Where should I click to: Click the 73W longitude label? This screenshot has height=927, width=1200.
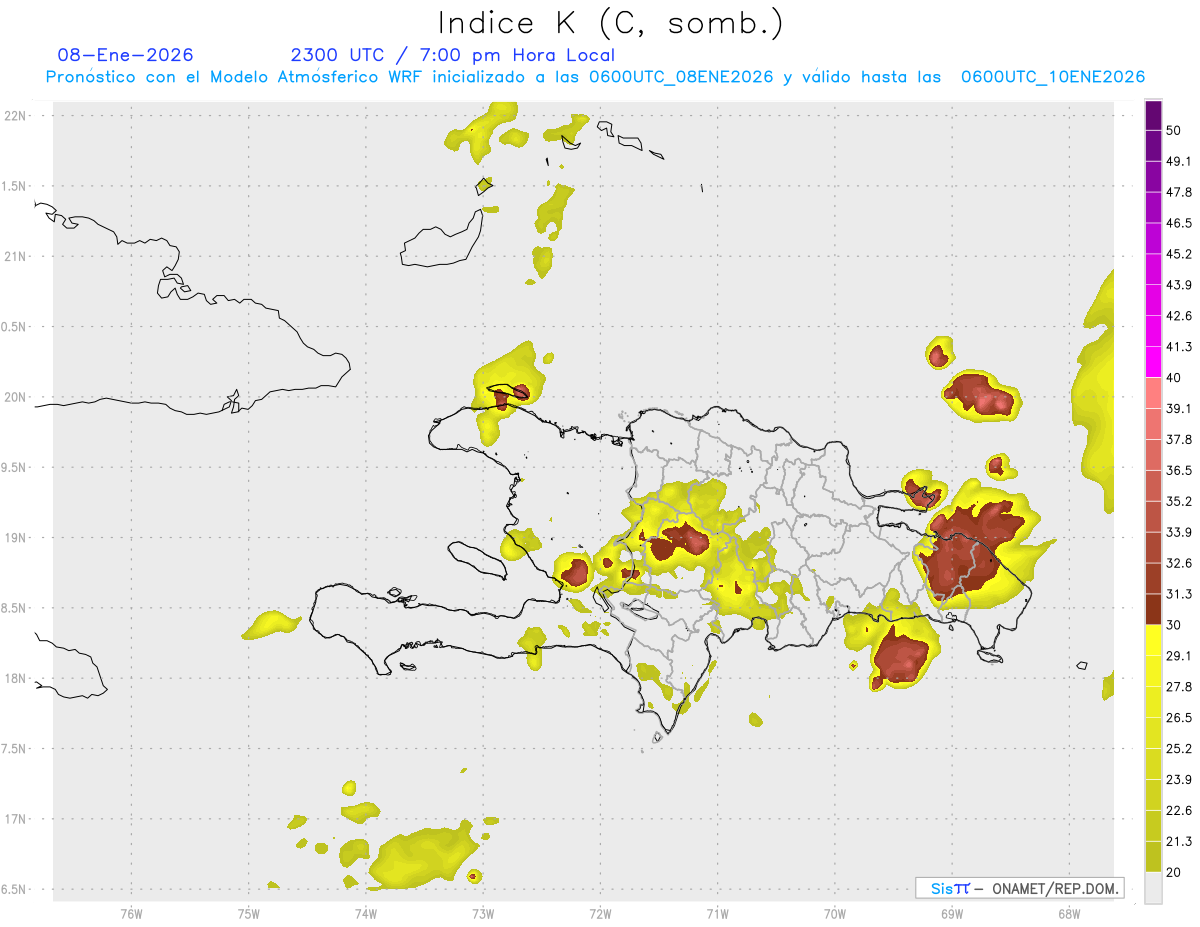click(483, 913)
